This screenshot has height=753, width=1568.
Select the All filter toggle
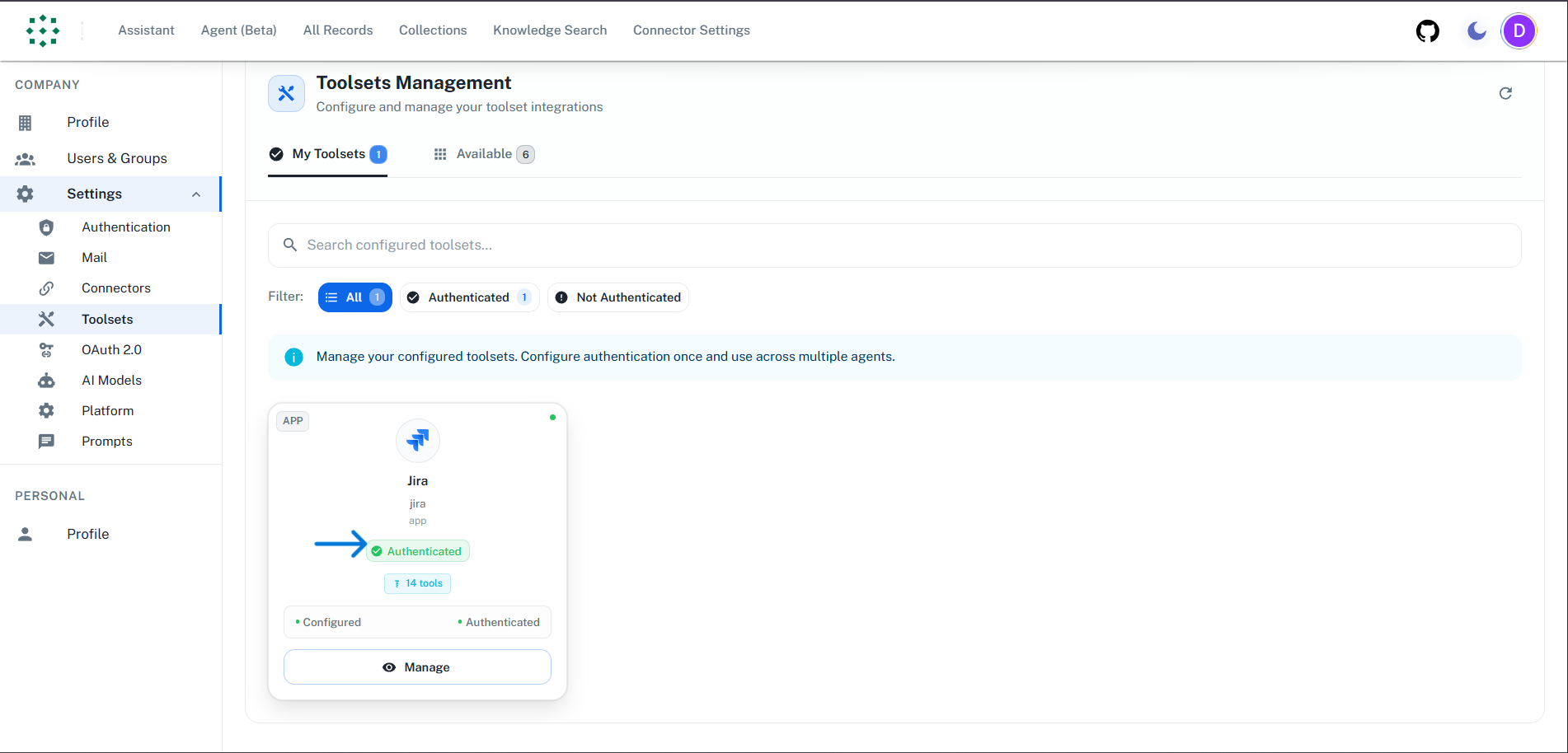[354, 297]
